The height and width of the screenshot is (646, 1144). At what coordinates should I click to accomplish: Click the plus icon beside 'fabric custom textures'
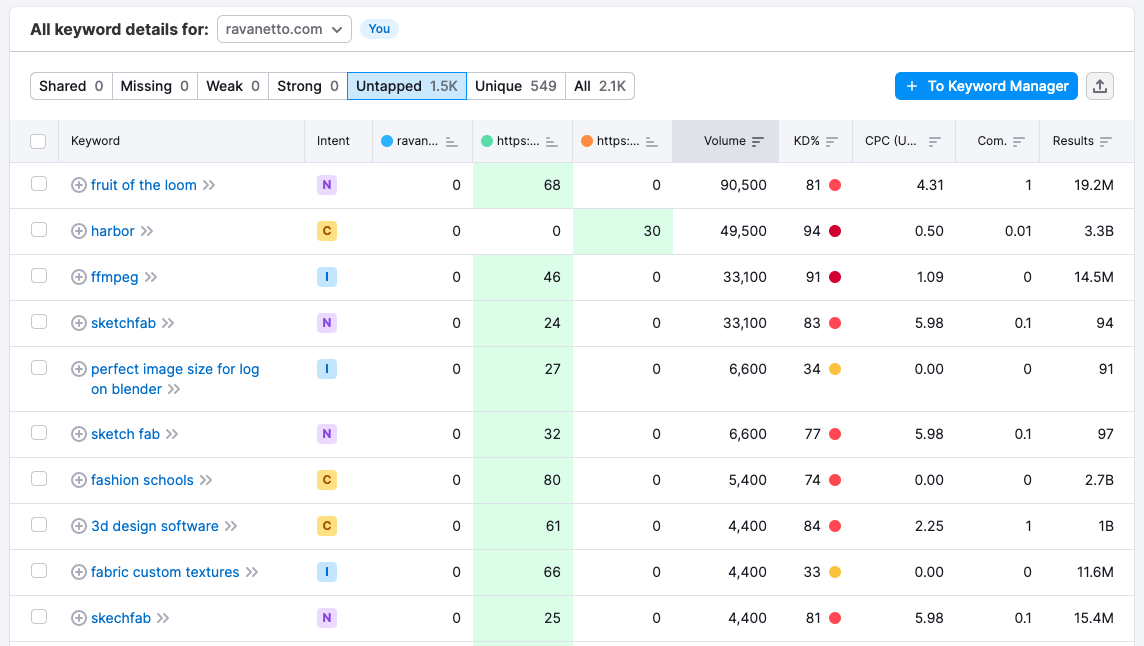(x=79, y=572)
